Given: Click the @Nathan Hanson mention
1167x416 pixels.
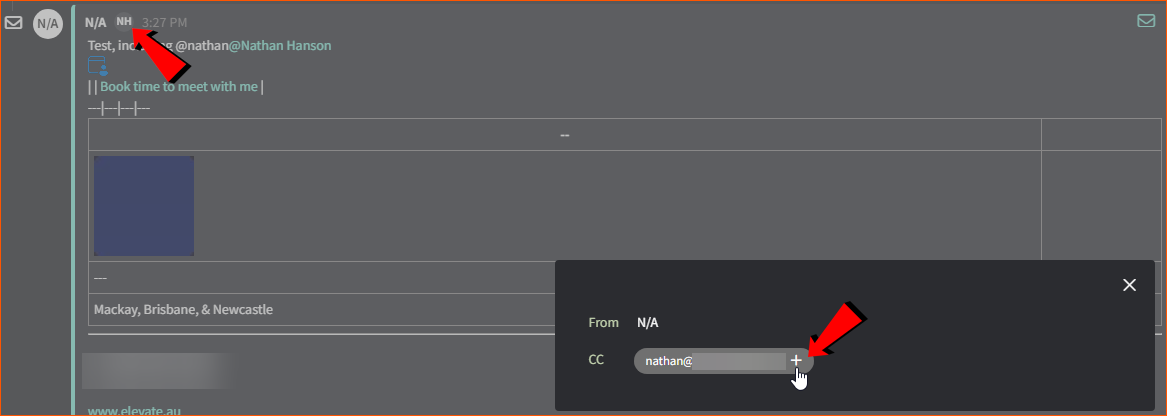Looking at the screenshot, I should [x=280, y=45].
